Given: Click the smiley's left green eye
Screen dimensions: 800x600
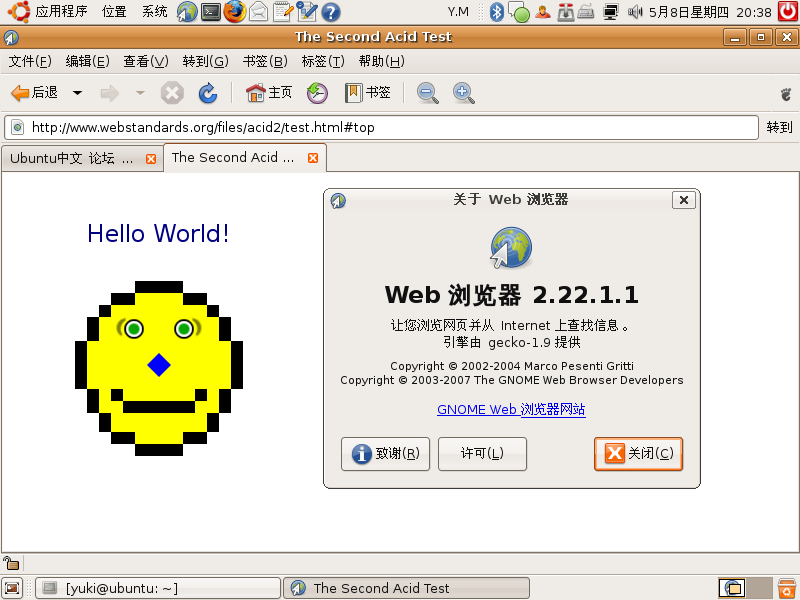Looking at the screenshot, I should (134, 329).
